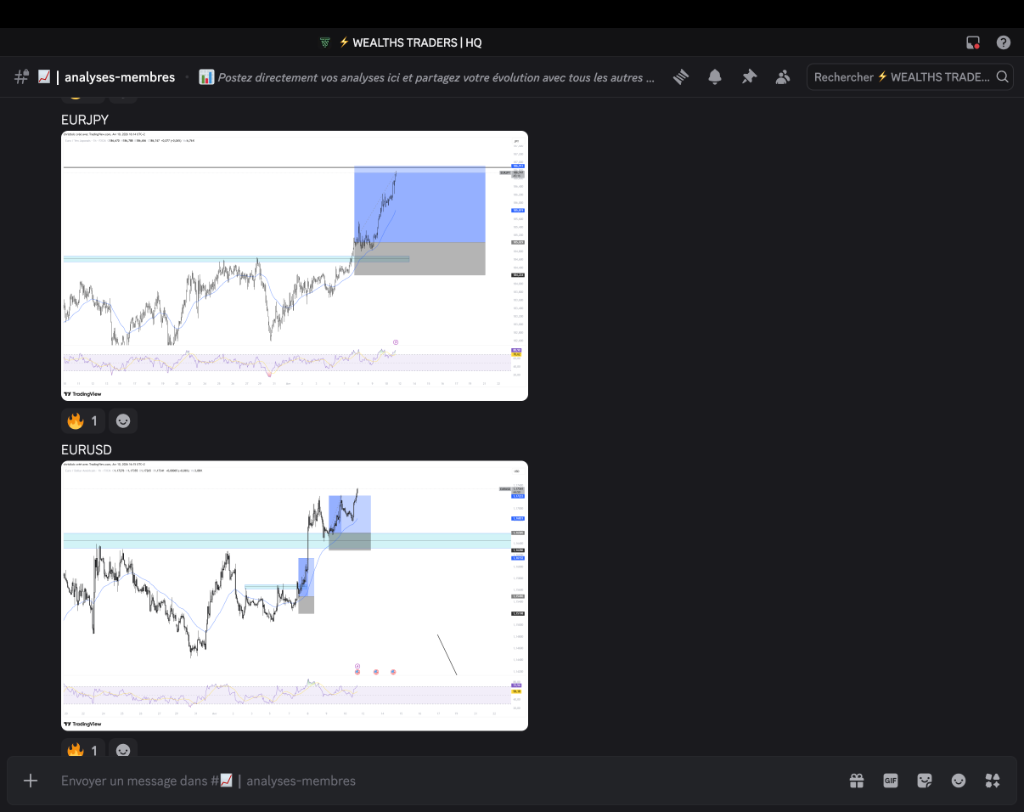Open the Threads icon in channel header
This screenshot has height=812, width=1024.
(681, 77)
